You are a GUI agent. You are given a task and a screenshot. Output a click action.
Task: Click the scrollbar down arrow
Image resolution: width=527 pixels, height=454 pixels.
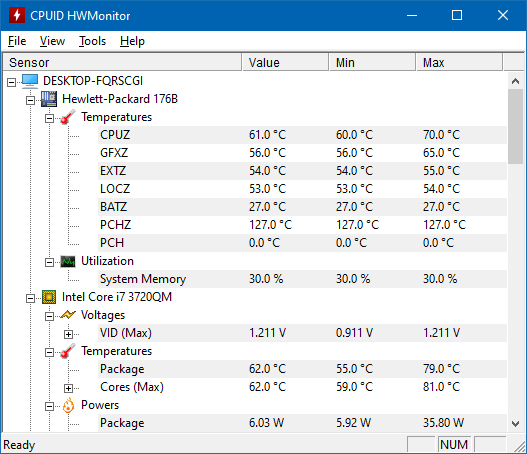tap(515, 424)
